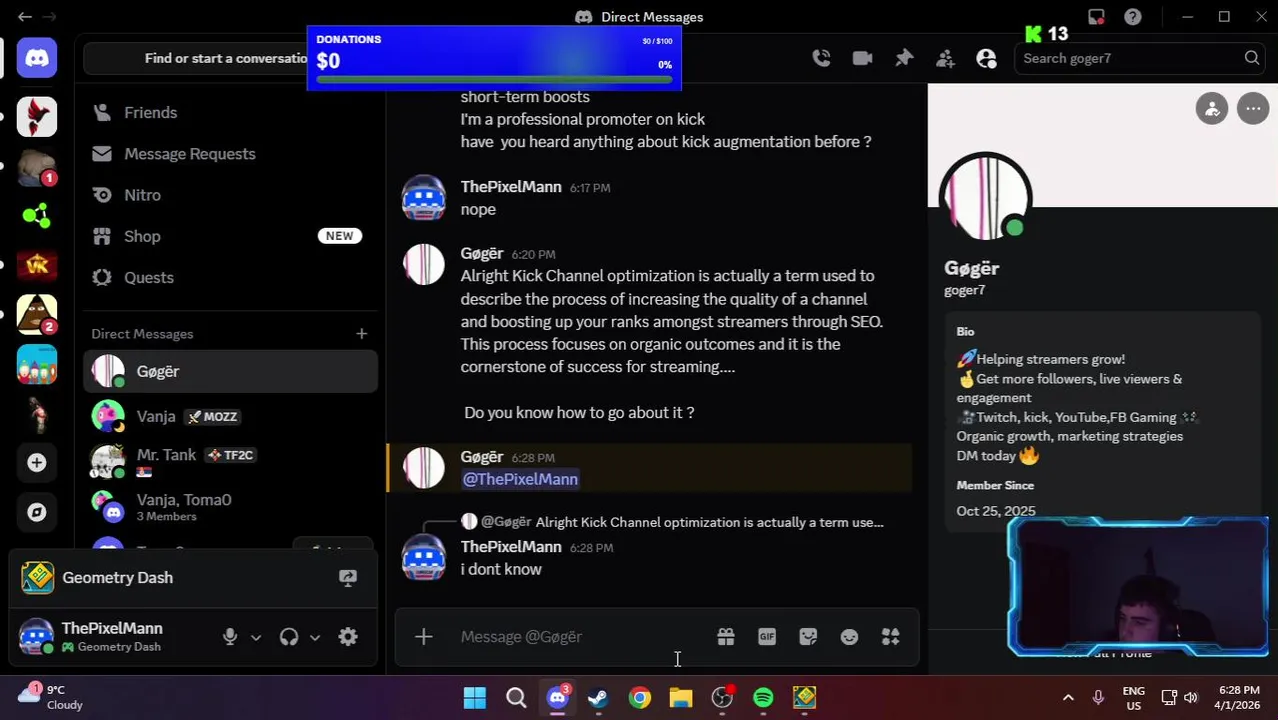Hide user profile panel icon
The width and height of the screenshot is (1278, 720).
[986, 58]
